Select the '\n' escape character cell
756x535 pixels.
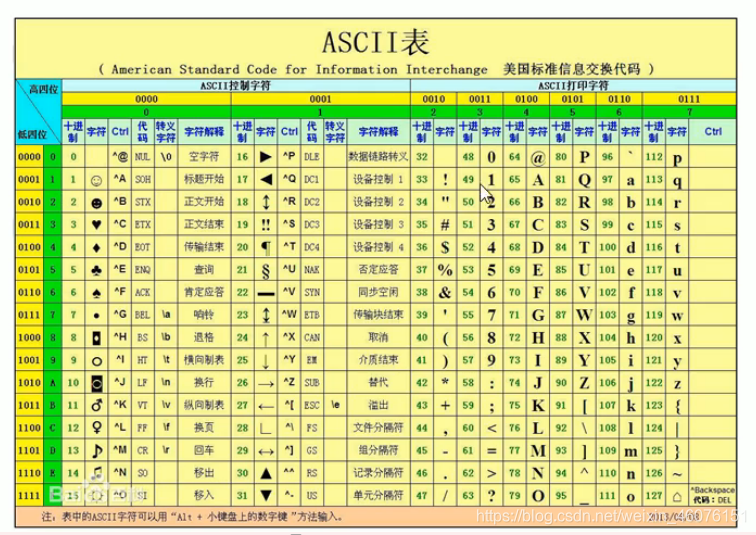click(166, 383)
